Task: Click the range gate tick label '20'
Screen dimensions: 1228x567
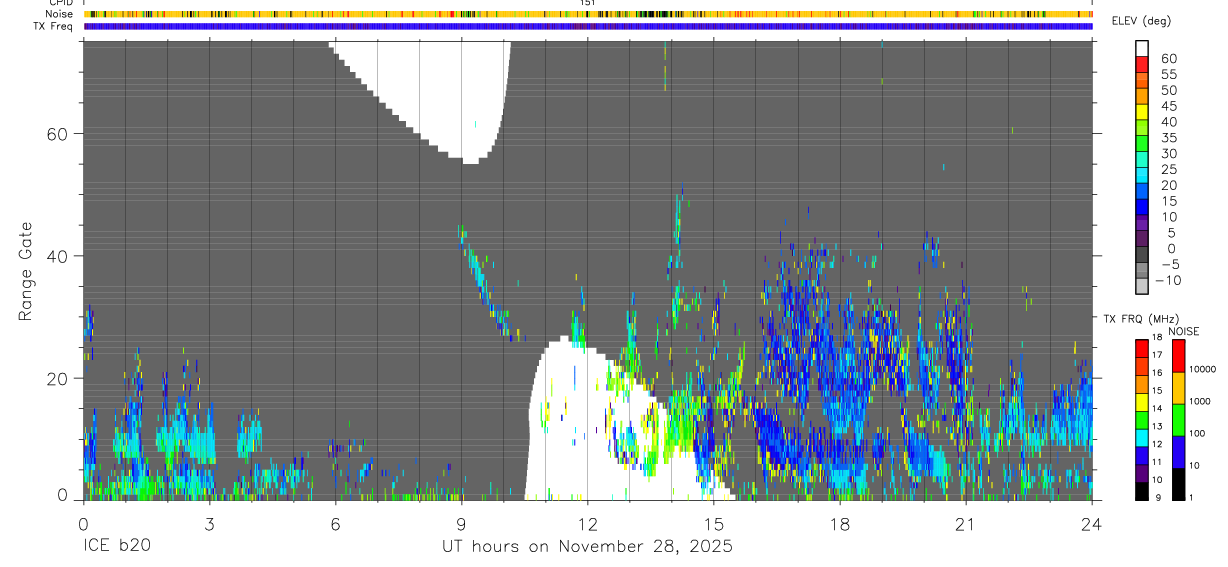Action: (x=57, y=378)
